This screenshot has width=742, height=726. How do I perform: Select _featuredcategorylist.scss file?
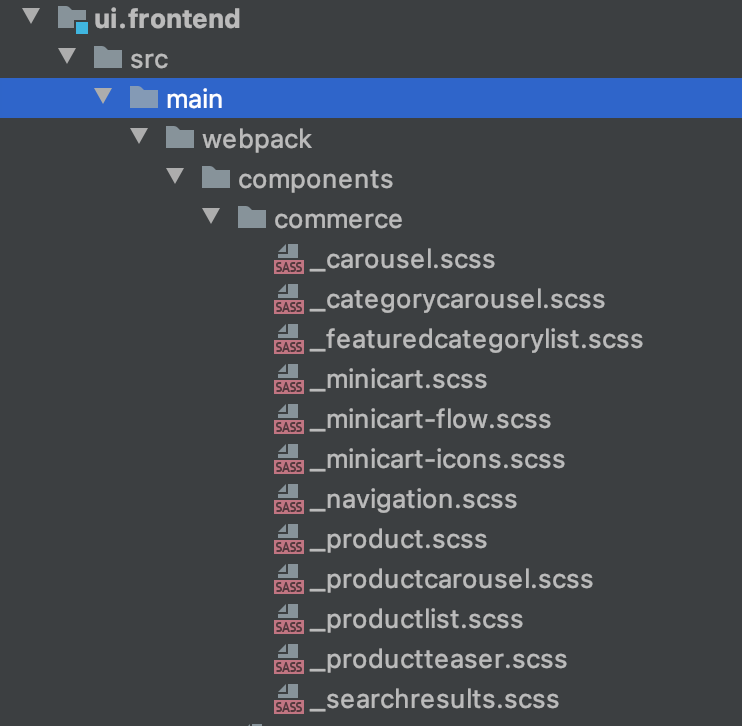tap(476, 340)
